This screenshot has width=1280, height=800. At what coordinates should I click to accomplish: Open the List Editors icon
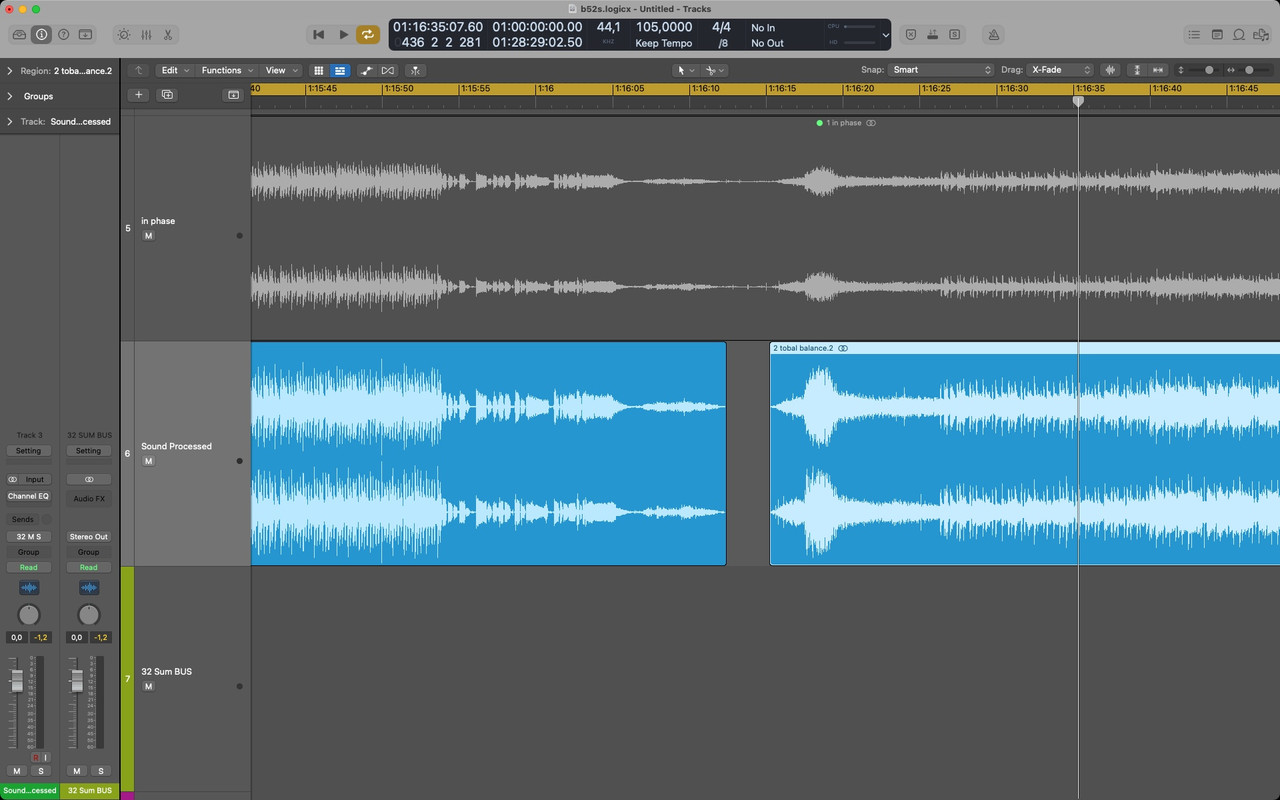click(1194, 34)
